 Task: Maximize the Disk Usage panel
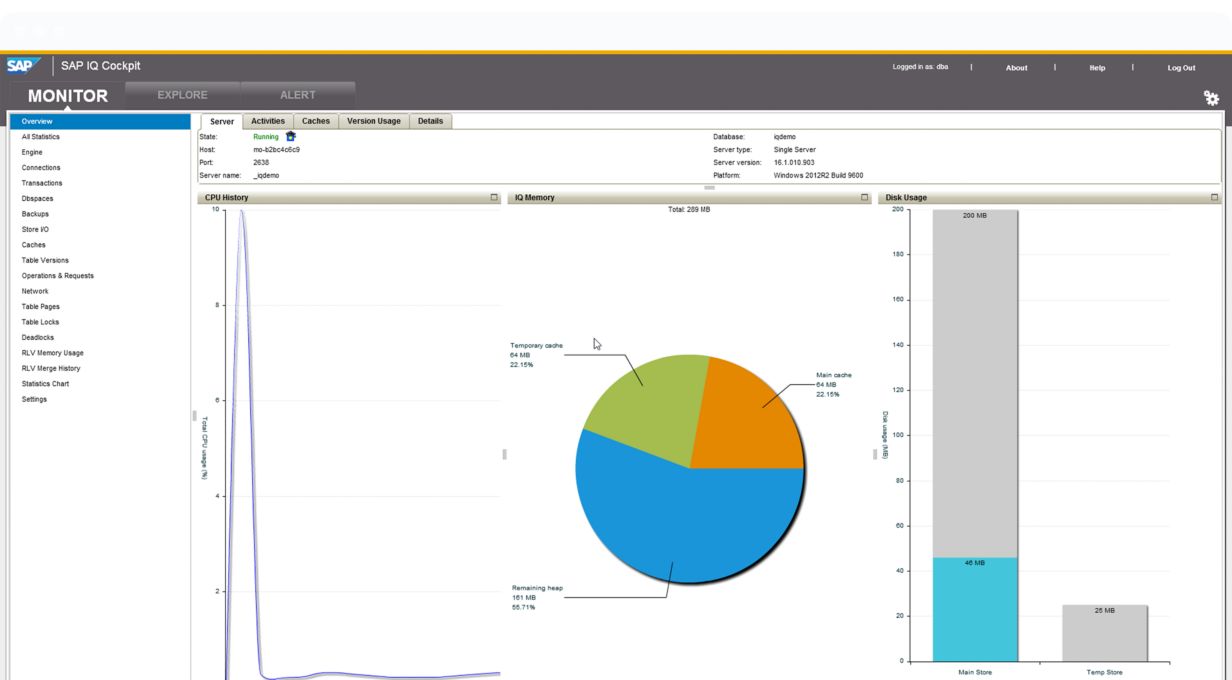pyautogui.click(x=1215, y=198)
